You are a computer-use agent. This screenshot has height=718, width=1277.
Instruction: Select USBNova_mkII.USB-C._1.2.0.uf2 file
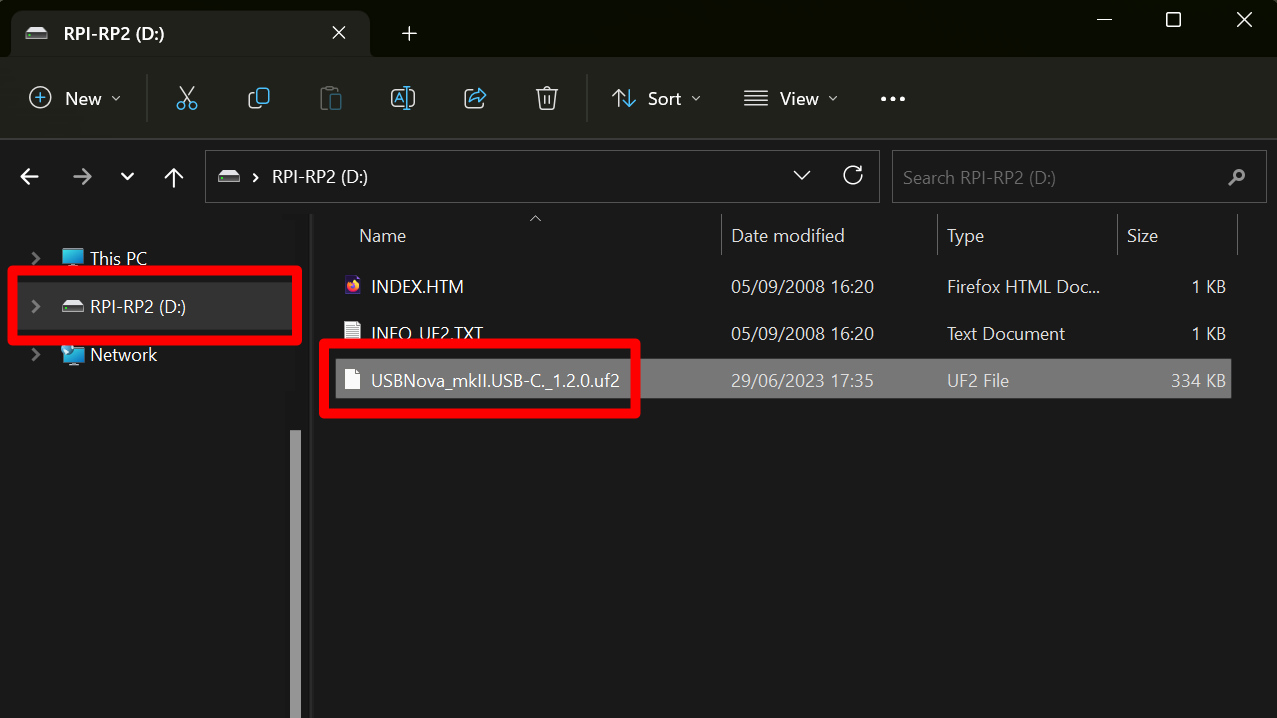coord(495,381)
